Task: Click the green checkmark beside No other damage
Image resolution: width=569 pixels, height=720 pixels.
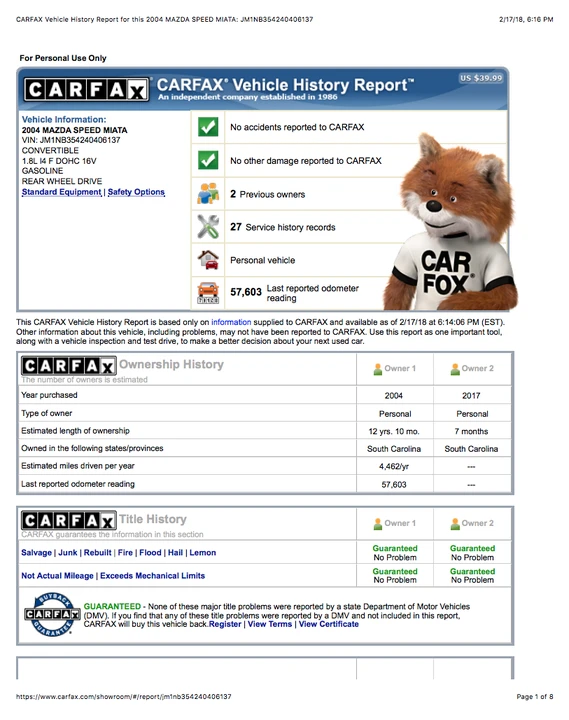Action: (x=208, y=160)
